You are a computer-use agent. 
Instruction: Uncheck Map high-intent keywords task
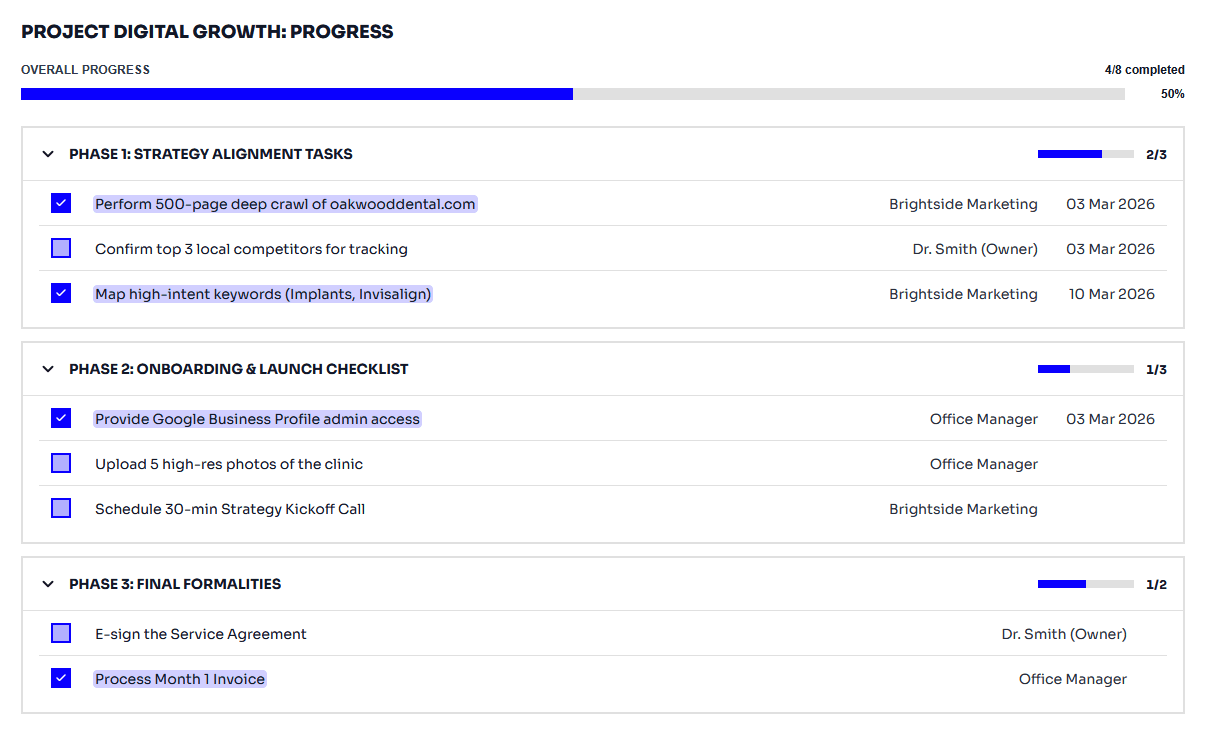pyautogui.click(x=61, y=294)
